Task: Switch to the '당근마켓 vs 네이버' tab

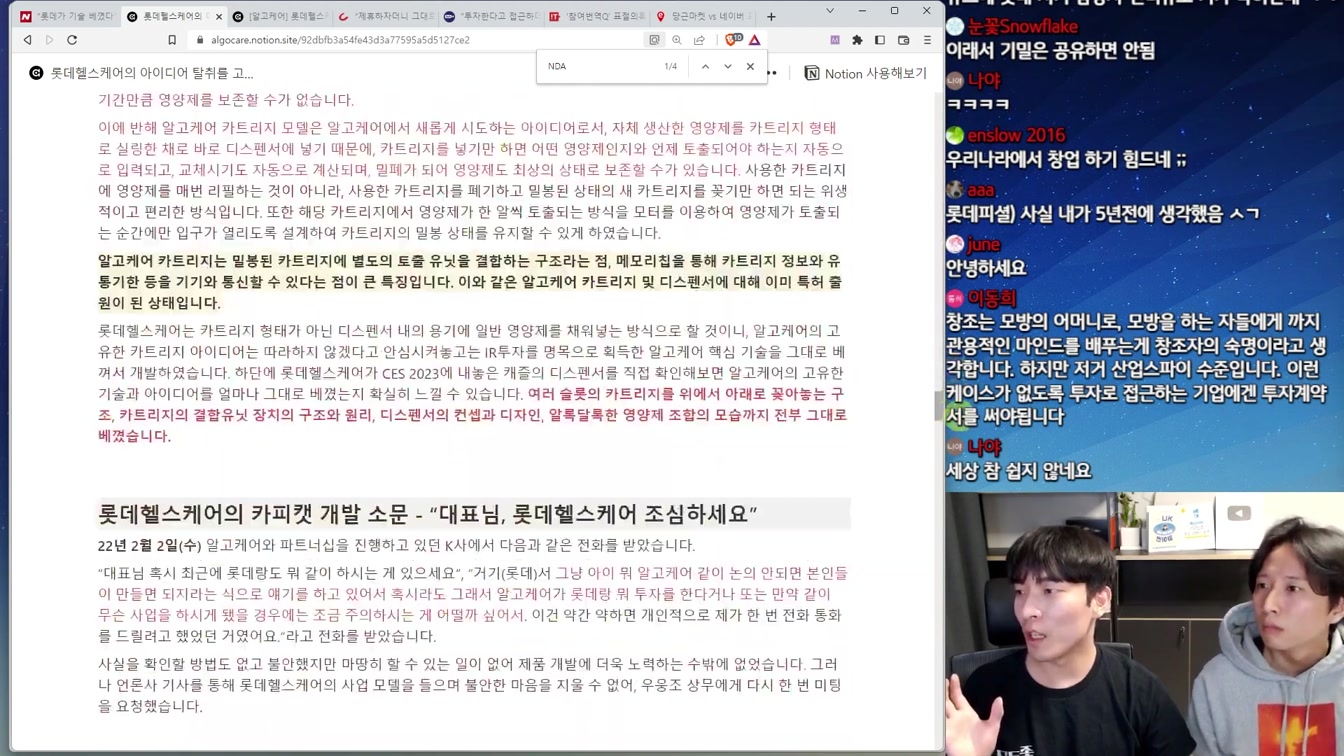Action: [x=703, y=16]
